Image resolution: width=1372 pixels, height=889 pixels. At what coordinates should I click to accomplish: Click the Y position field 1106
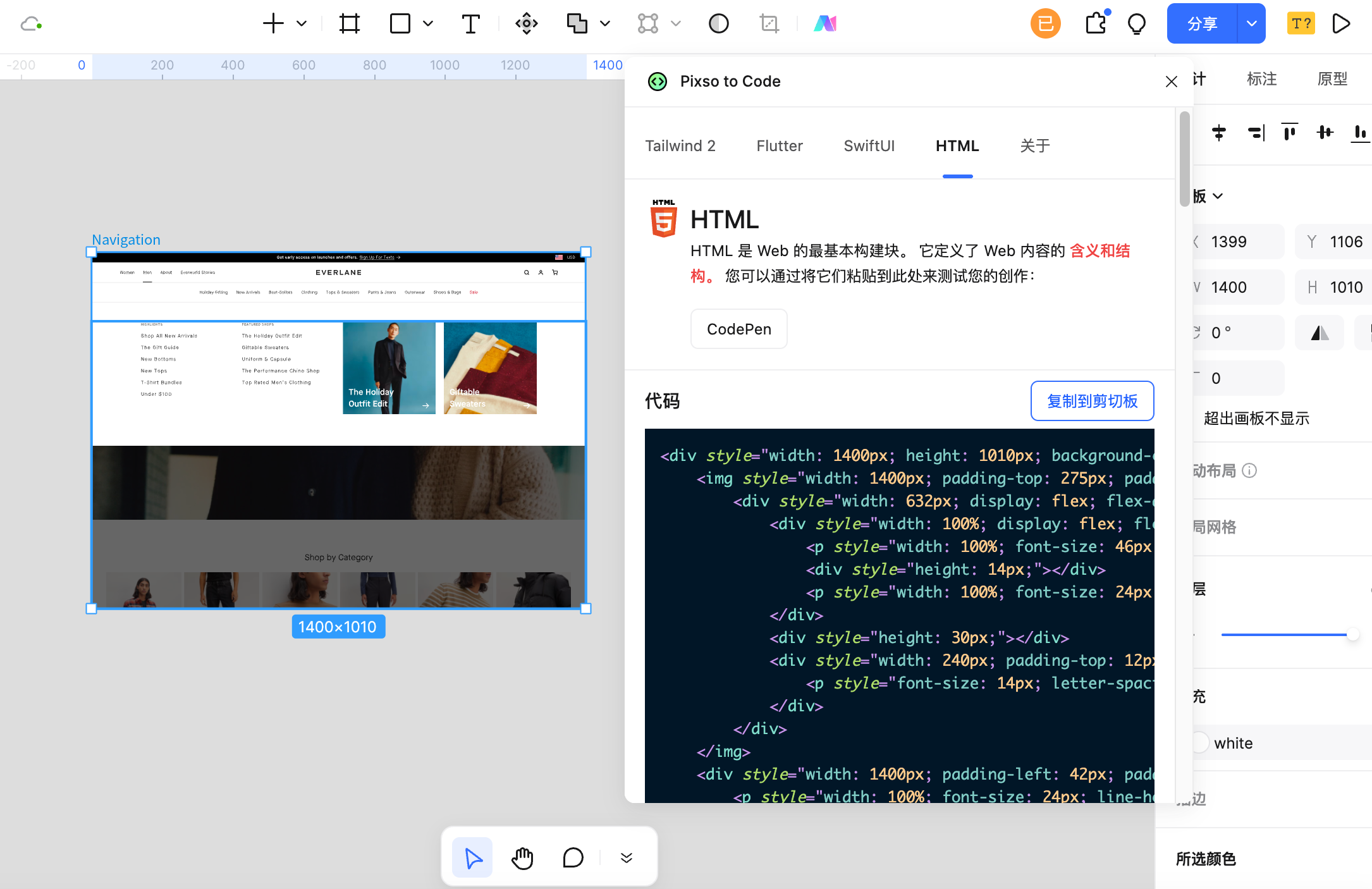coord(1334,242)
